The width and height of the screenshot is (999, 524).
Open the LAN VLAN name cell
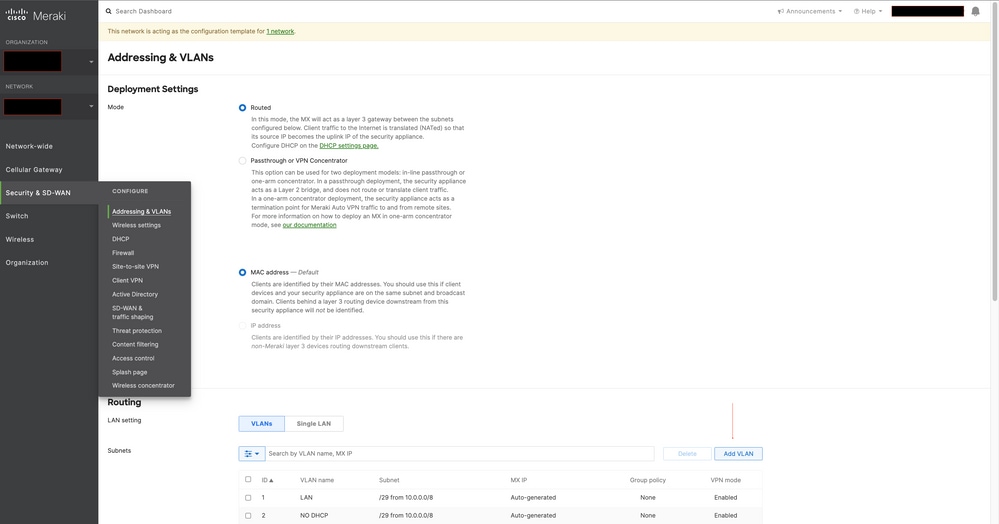coord(306,498)
